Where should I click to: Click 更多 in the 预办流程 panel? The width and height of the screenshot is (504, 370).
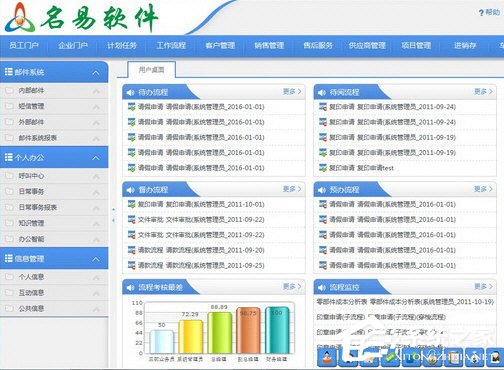click(483, 189)
